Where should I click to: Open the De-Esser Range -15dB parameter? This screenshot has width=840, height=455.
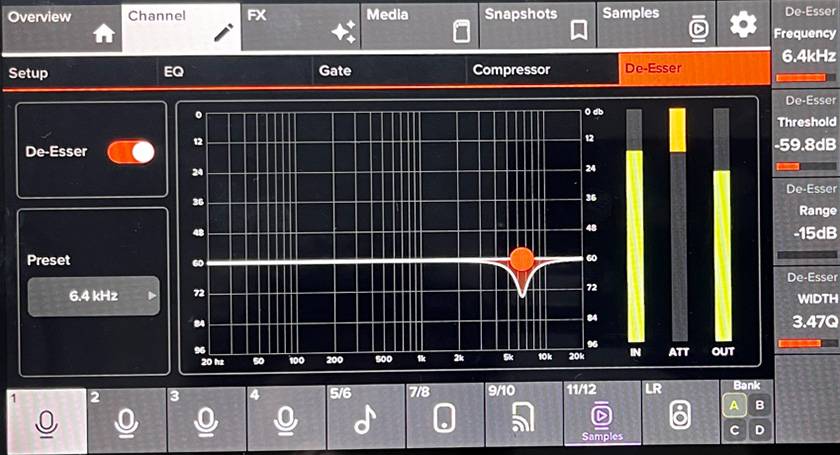(x=806, y=222)
